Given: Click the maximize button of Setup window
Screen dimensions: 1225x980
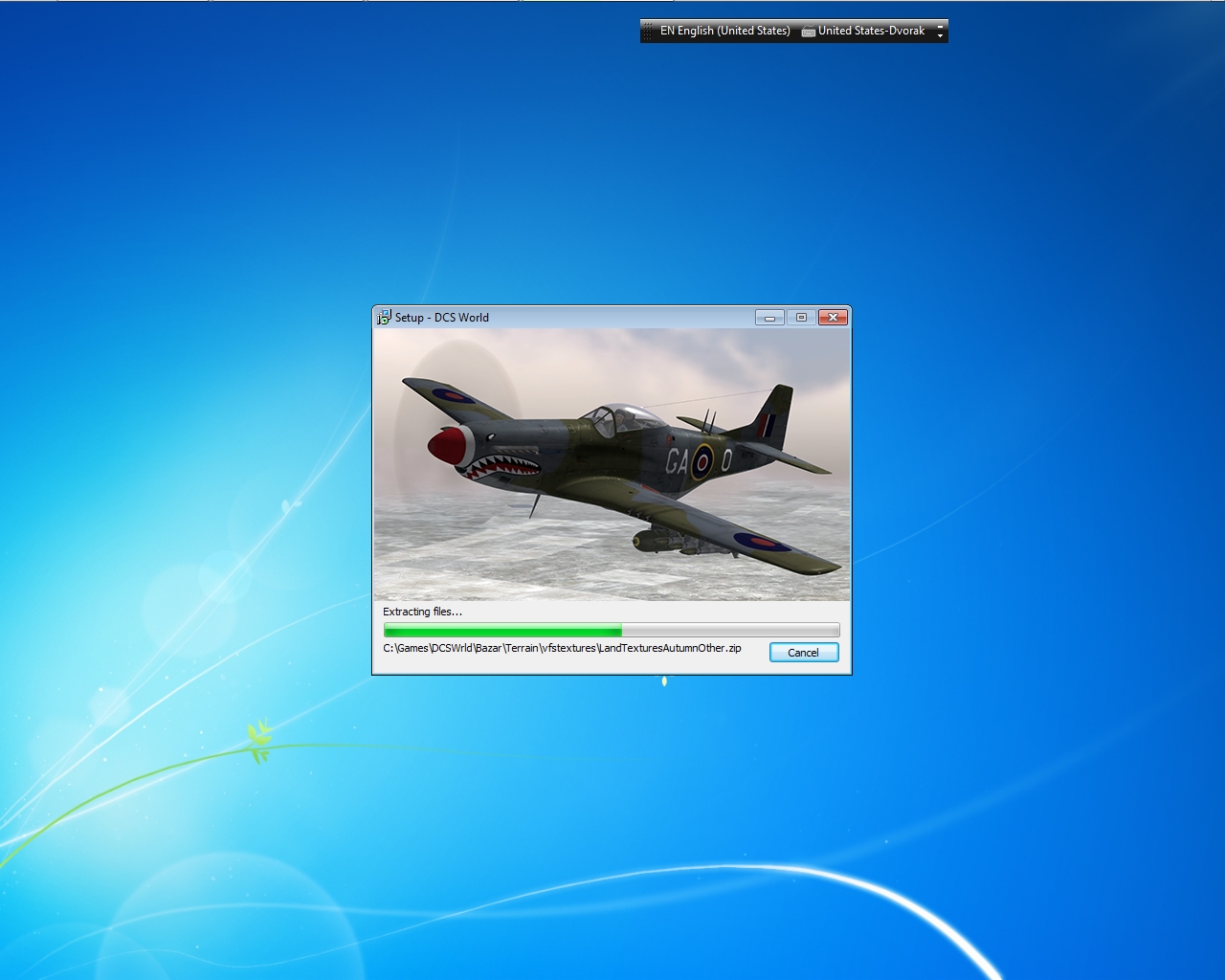Looking at the screenshot, I should (x=801, y=318).
